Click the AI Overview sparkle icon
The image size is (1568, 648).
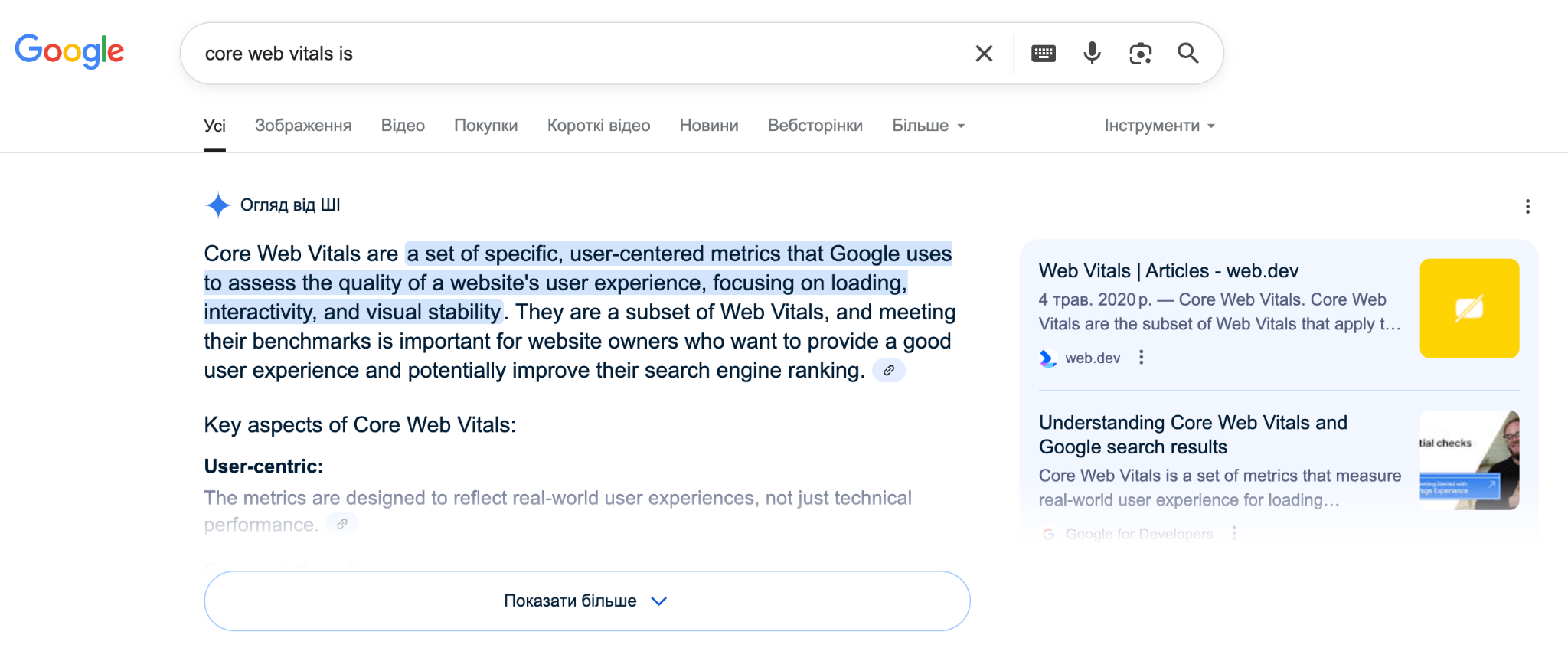218,205
